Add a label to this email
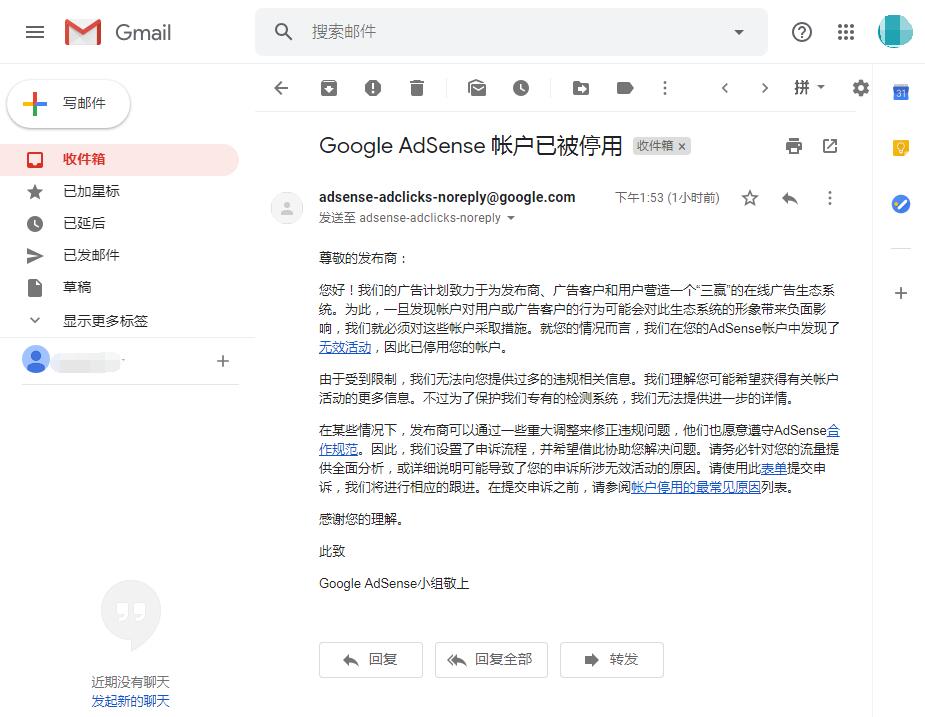Screen dimensions: 925x717 (x=625, y=89)
